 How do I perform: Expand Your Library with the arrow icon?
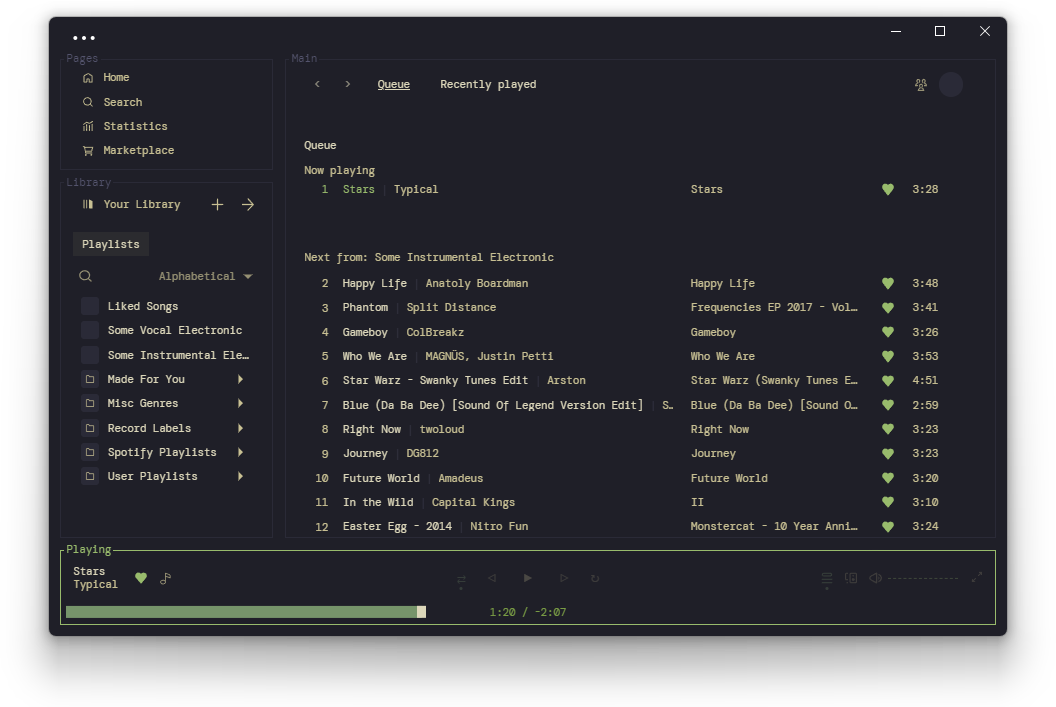pyautogui.click(x=248, y=204)
